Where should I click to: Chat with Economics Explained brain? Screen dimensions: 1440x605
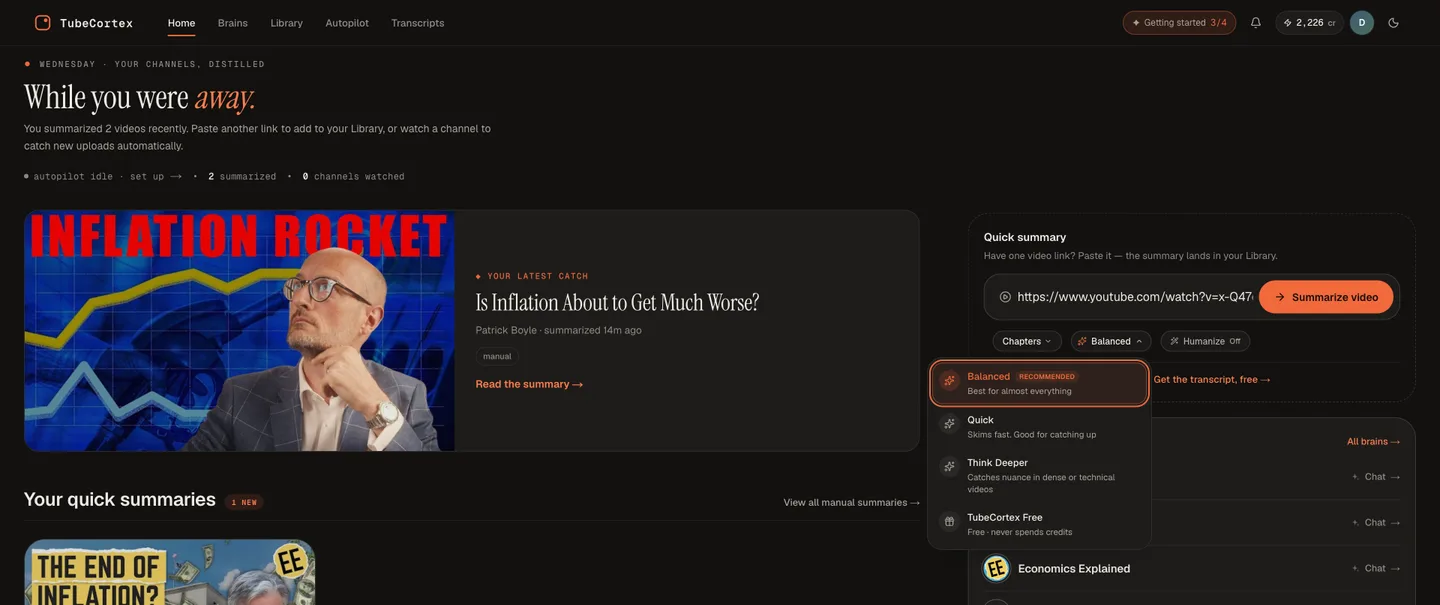pos(1376,569)
